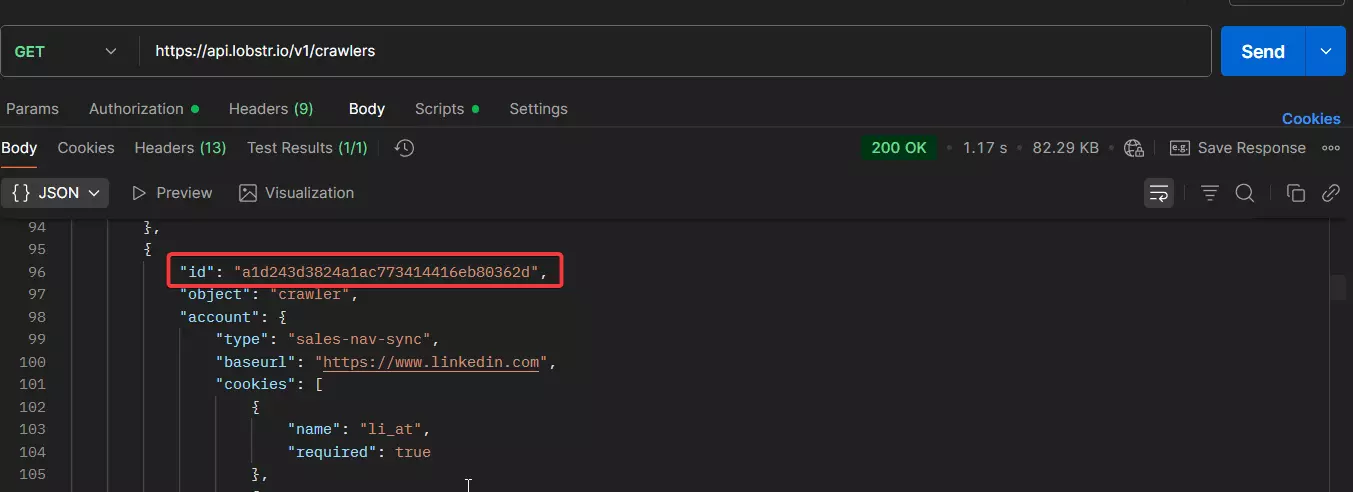The height and width of the screenshot is (492, 1353).
Task: Click the response history clock icon
Action: pos(404,148)
